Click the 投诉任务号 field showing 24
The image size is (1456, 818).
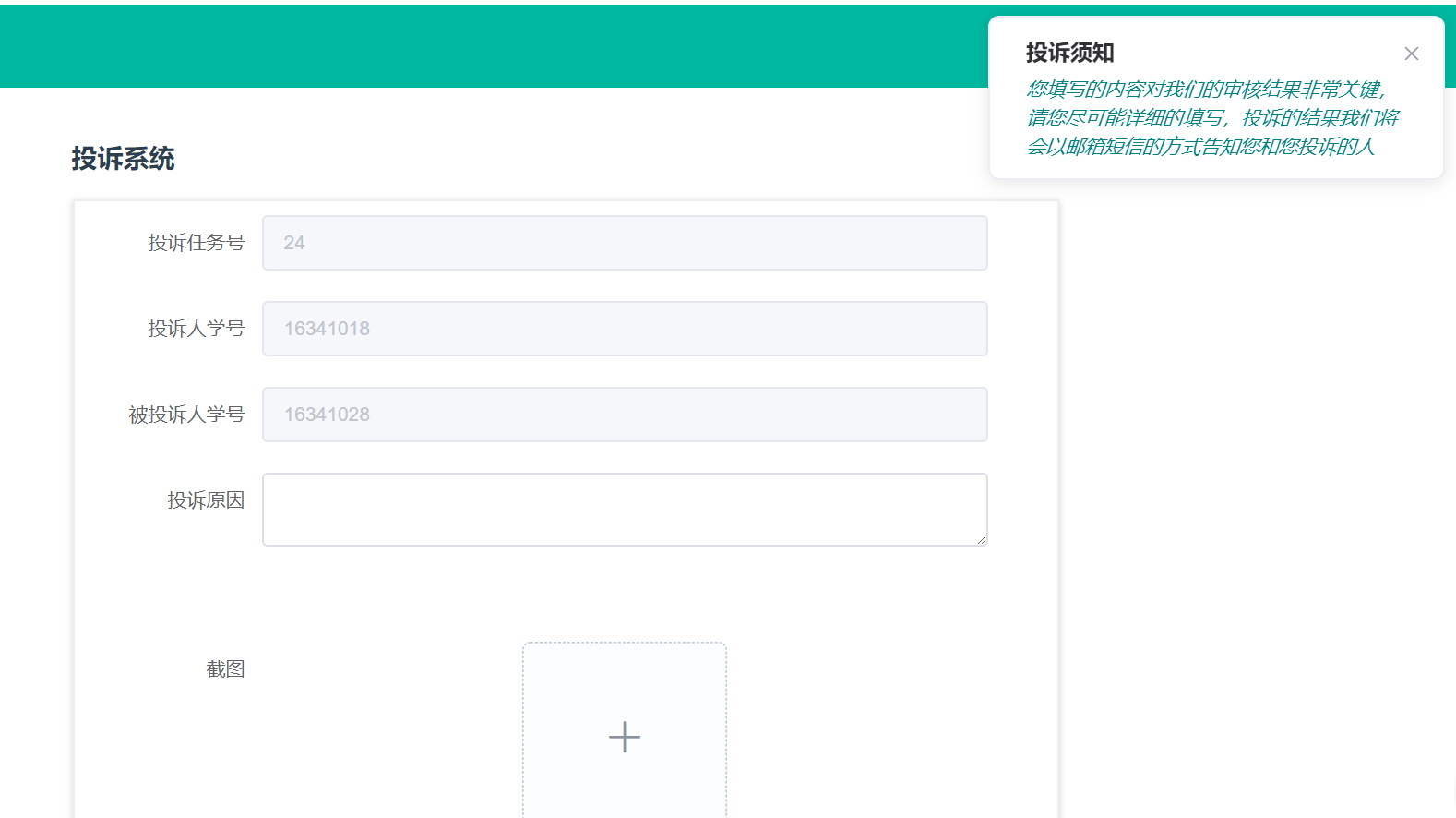(x=624, y=243)
